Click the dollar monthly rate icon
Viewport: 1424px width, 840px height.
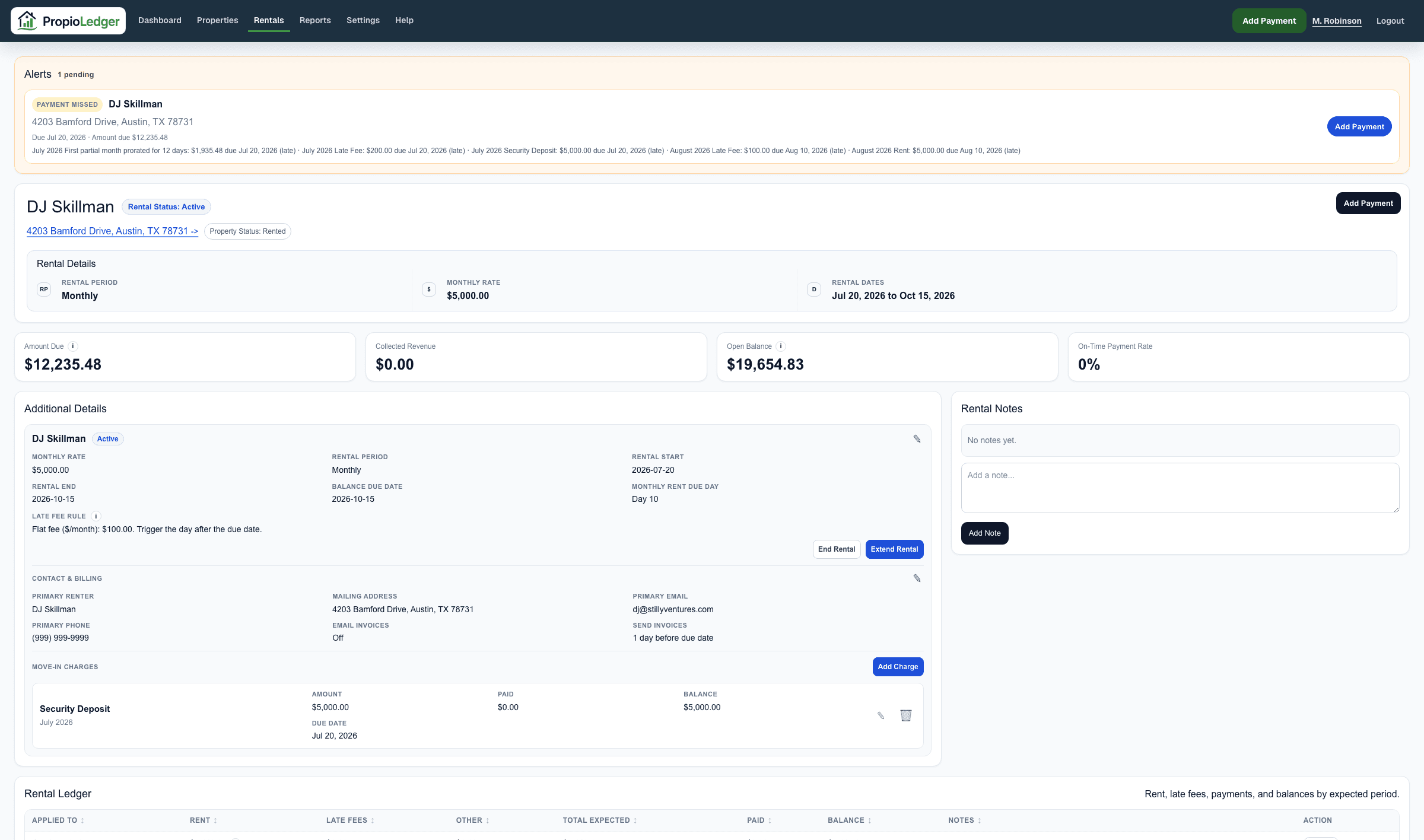(x=429, y=289)
